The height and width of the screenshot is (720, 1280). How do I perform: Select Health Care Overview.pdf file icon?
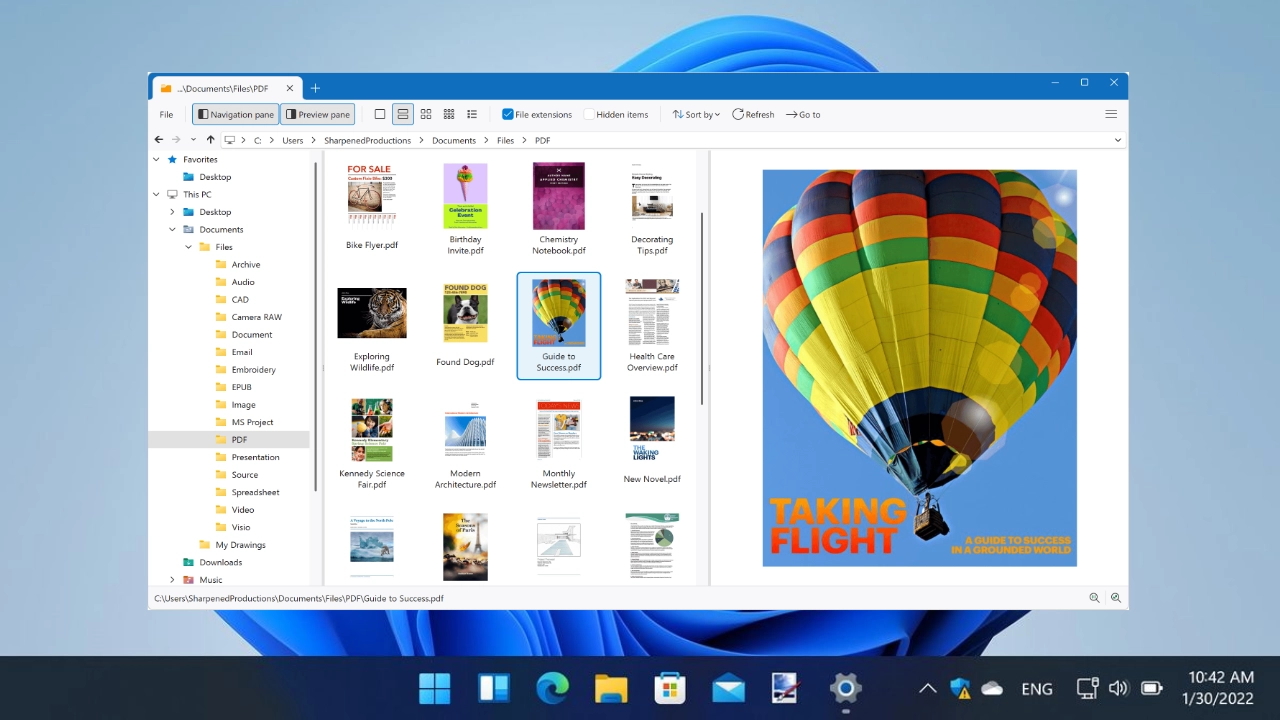[652, 312]
